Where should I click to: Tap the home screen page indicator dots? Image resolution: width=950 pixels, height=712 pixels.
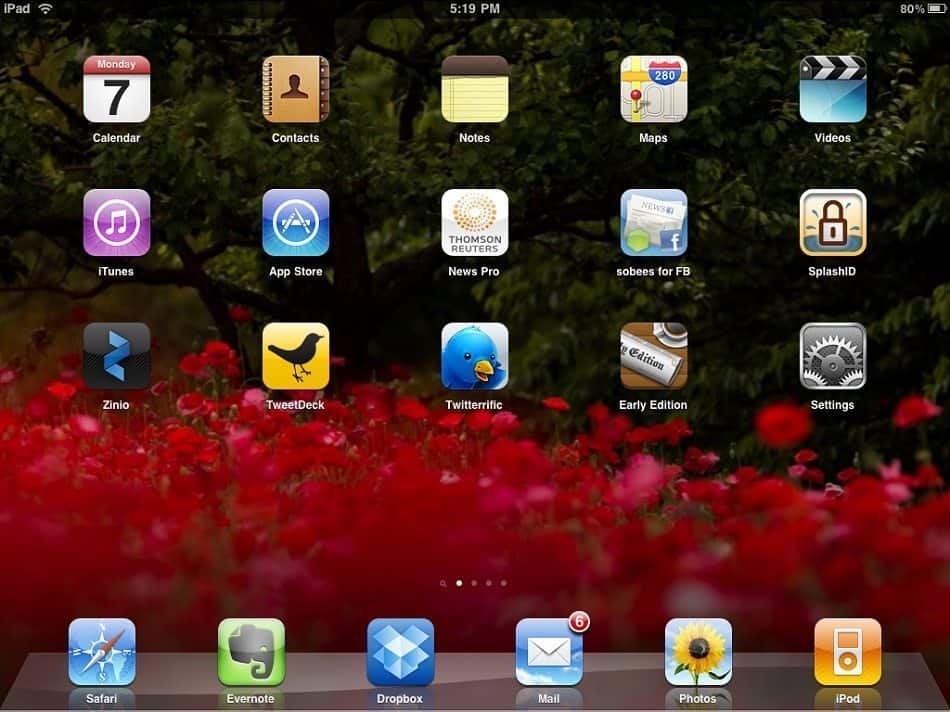[474, 582]
